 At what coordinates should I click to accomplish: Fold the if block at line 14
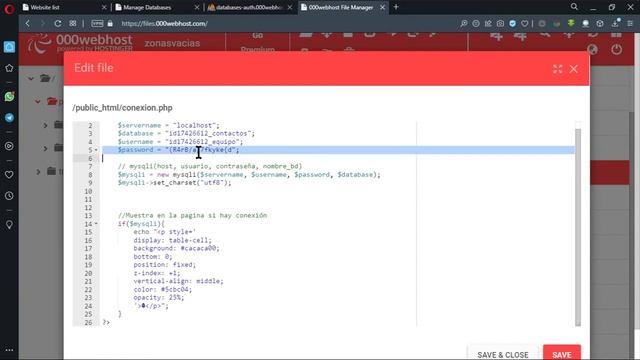tap(96, 224)
